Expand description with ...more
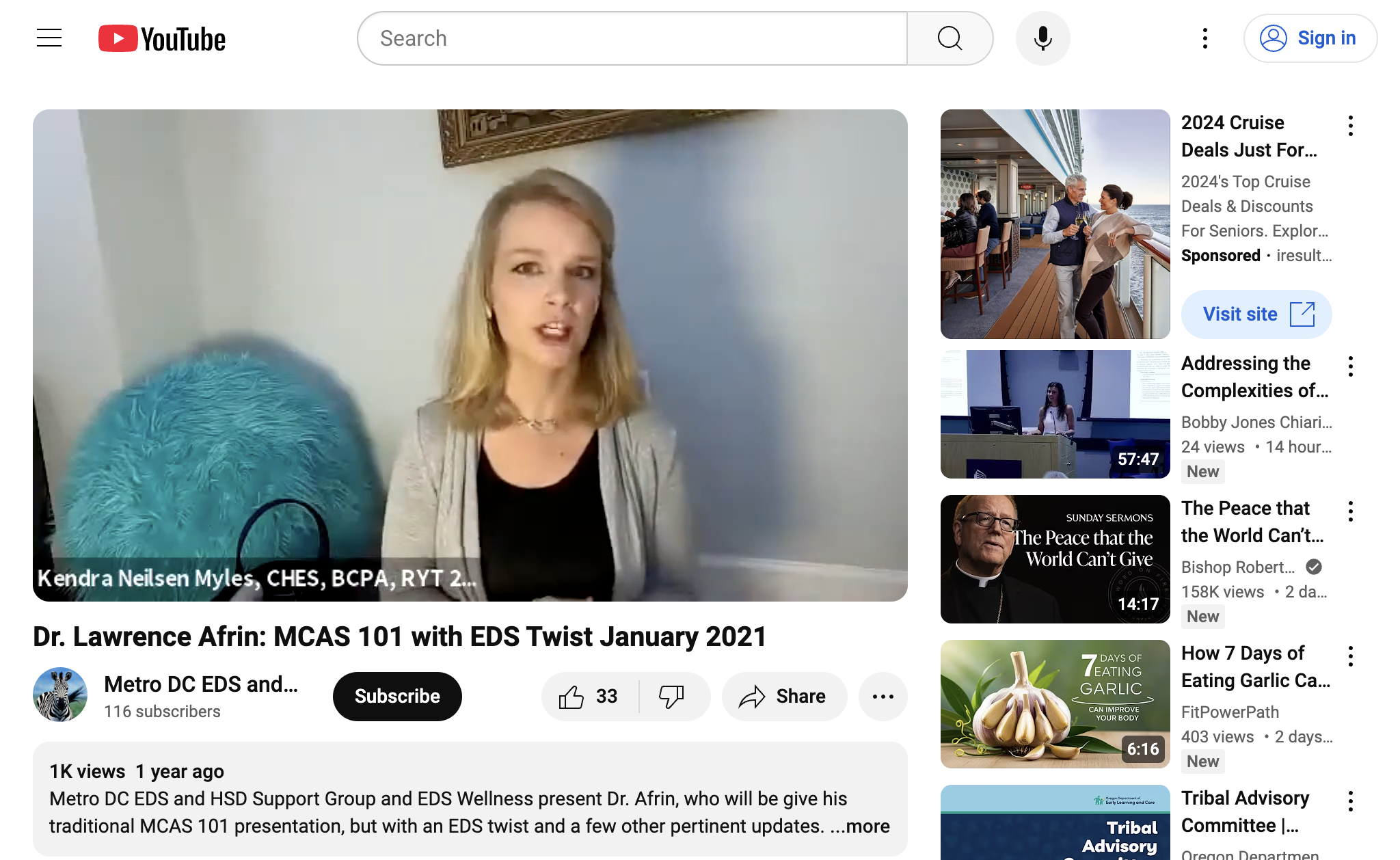Image resolution: width=1400 pixels, height=860 pixels. click(860, 826)
